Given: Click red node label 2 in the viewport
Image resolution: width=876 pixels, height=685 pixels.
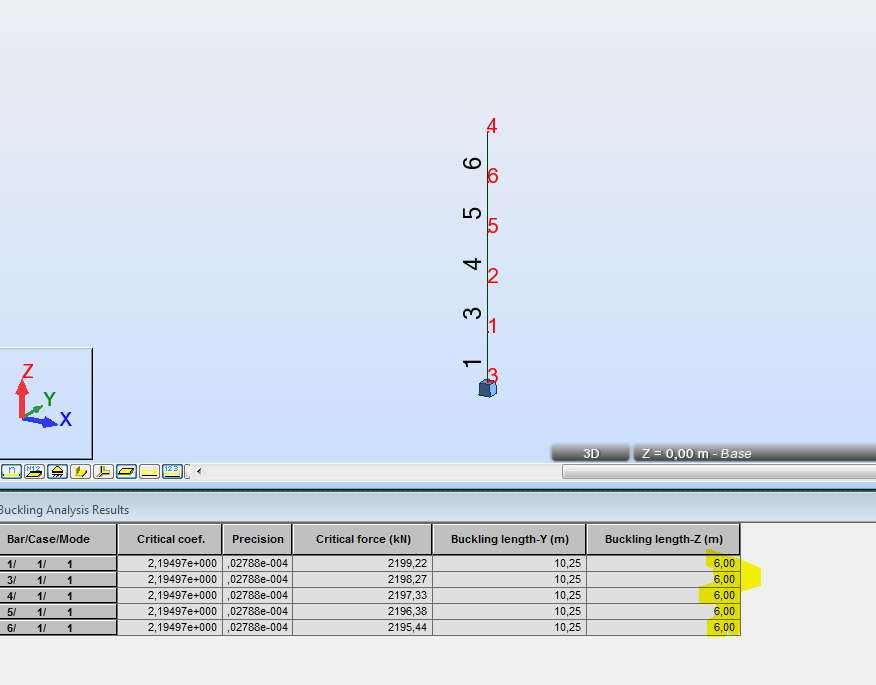Looking at the screenshot, I should click(x=492, y=275).
